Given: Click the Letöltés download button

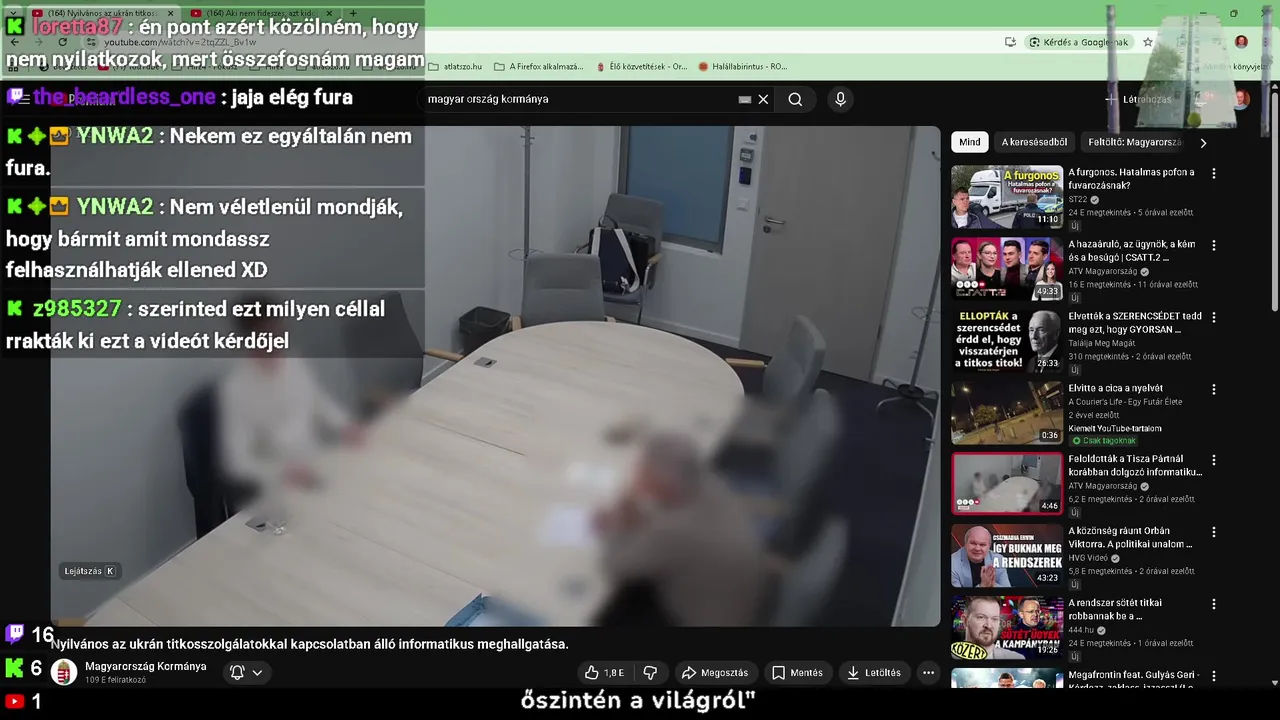Looking at the screenshot, I should click(874, 673).
